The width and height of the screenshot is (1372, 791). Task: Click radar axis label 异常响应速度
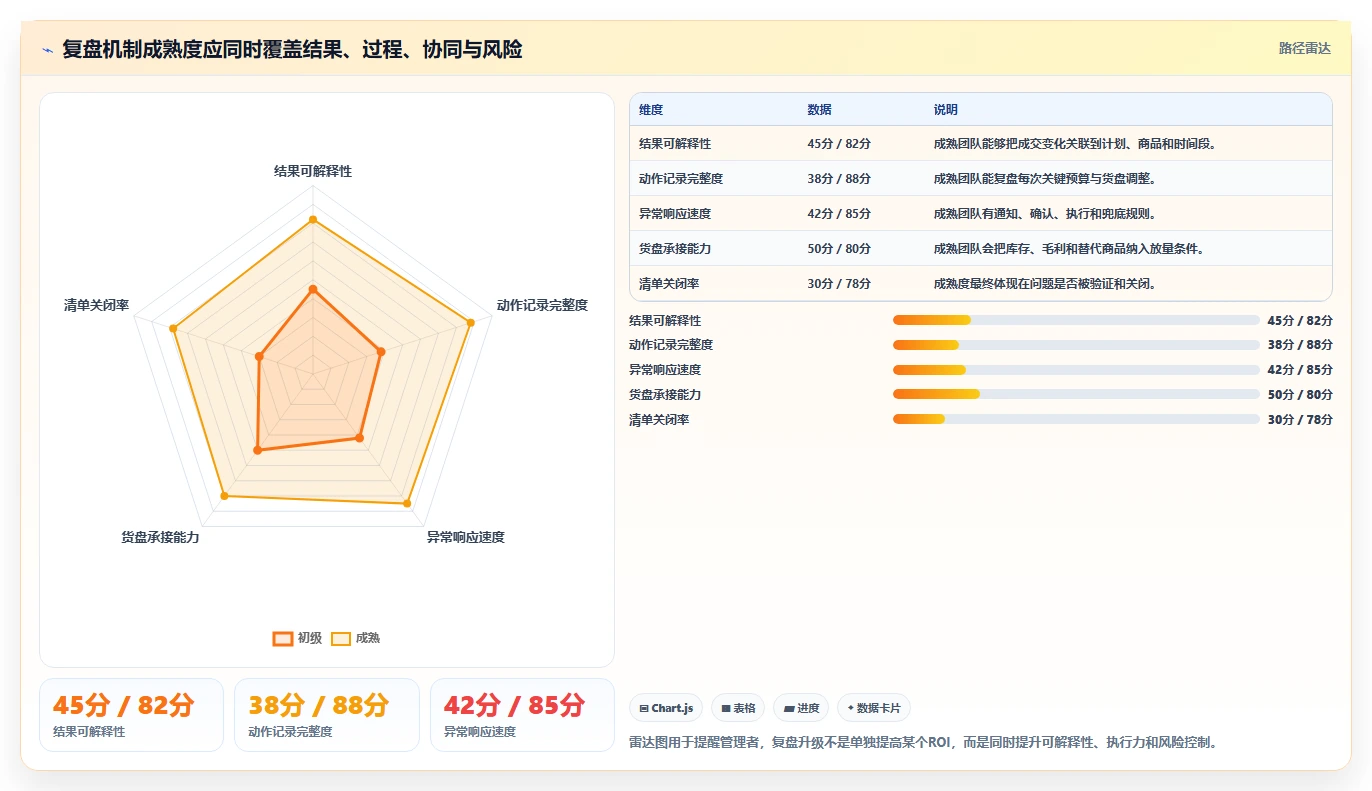[466, 537]
